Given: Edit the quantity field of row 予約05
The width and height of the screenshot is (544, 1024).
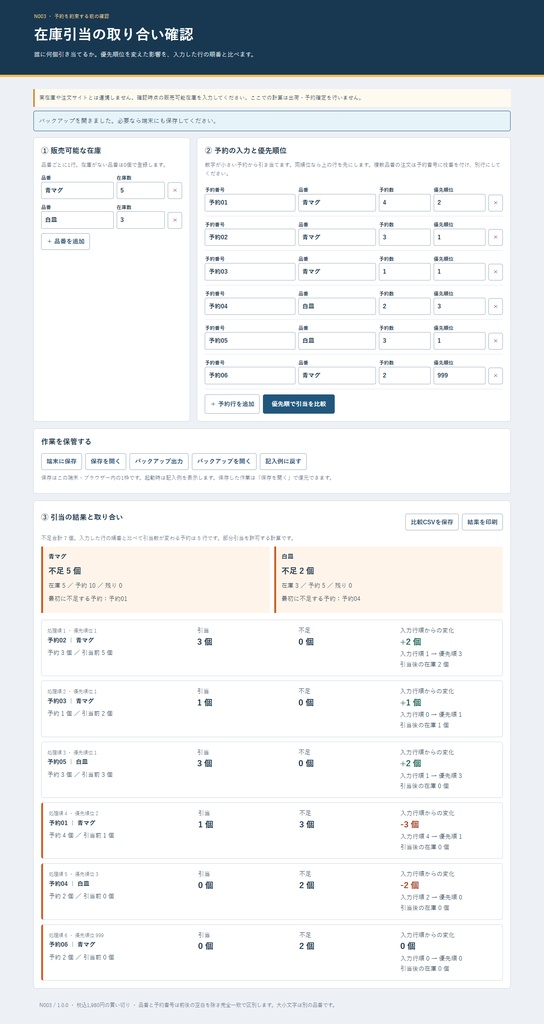Looking at the screenshot, I should [404, 341].
